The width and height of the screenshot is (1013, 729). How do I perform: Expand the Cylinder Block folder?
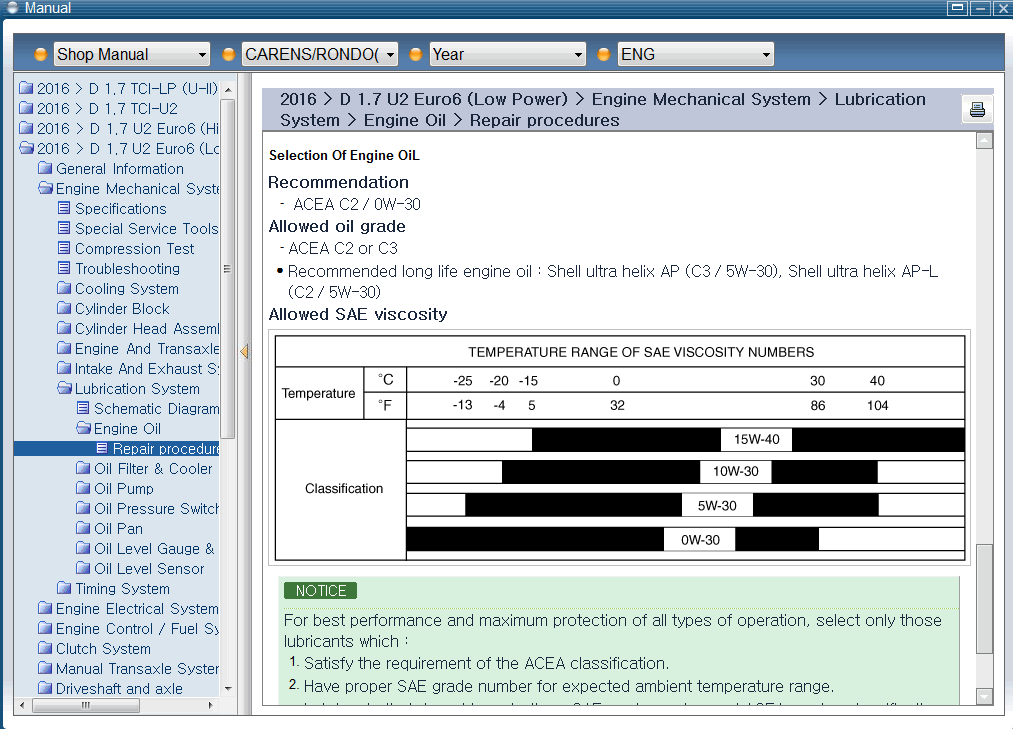[114, 309]
